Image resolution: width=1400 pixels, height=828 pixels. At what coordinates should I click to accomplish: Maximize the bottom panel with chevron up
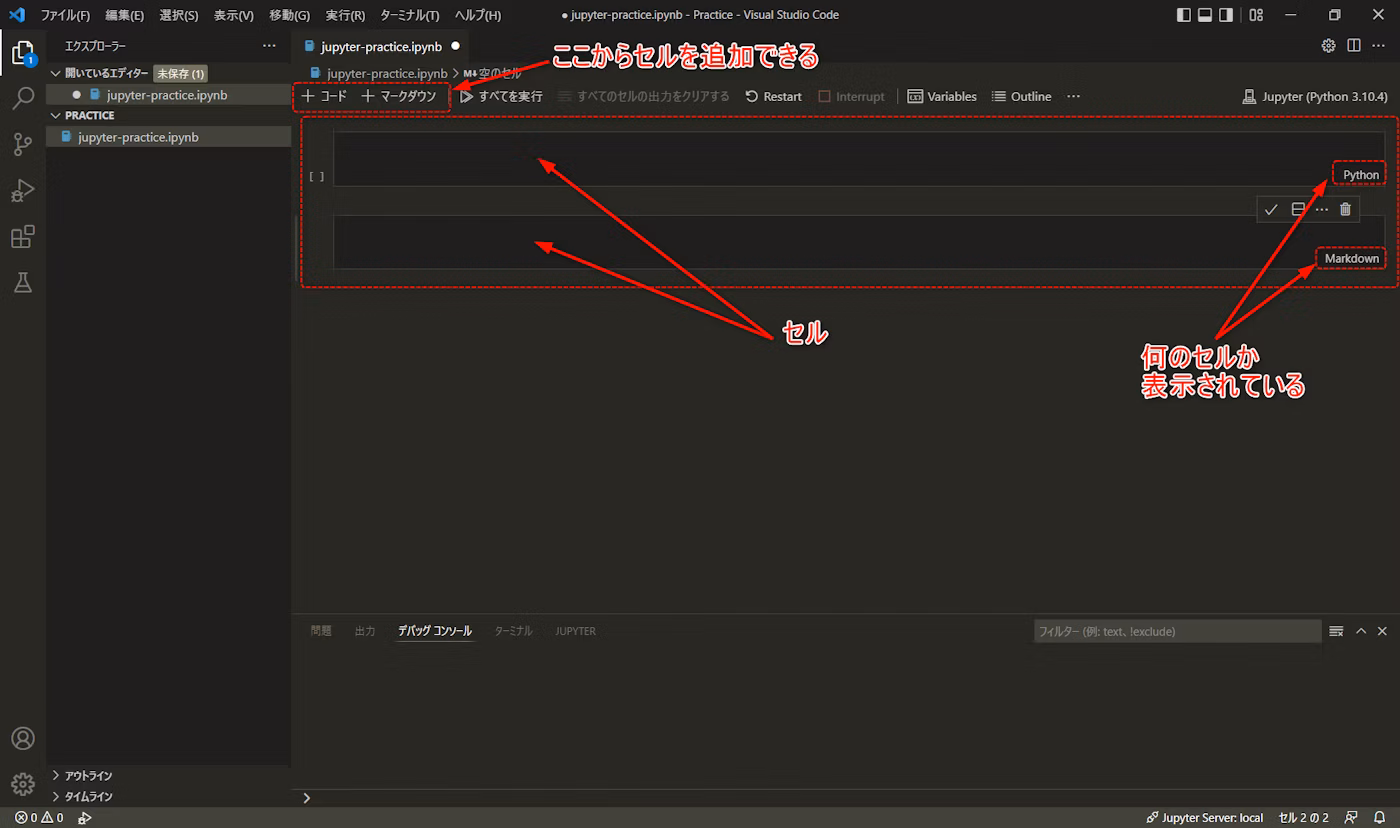(1360, 631)
